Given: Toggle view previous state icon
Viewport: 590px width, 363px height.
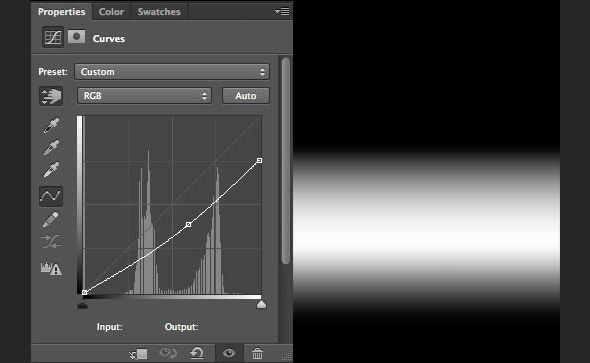Looking at the screenshot, I should 168,353.
